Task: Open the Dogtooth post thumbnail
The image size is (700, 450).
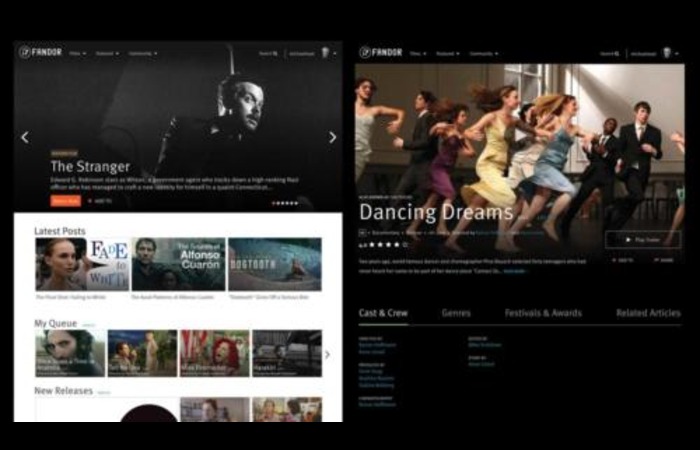Action: coord(275,264)
